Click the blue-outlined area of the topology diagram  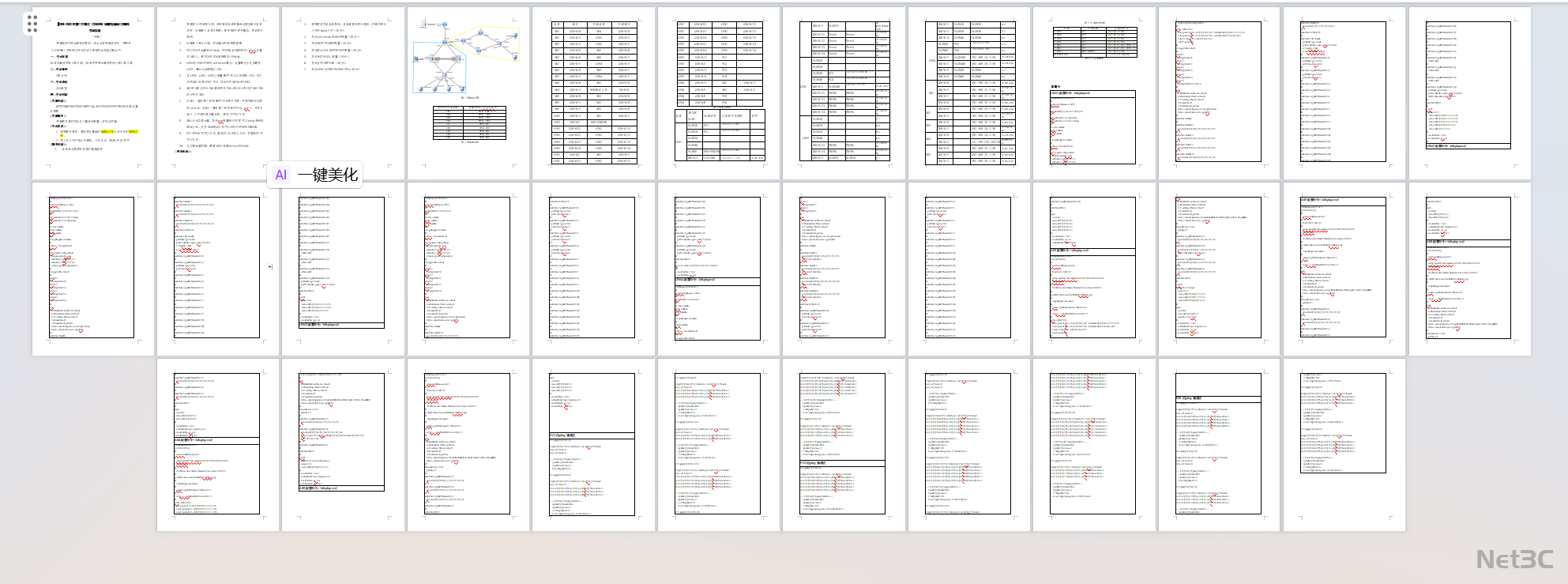click(x=439, y=71)
